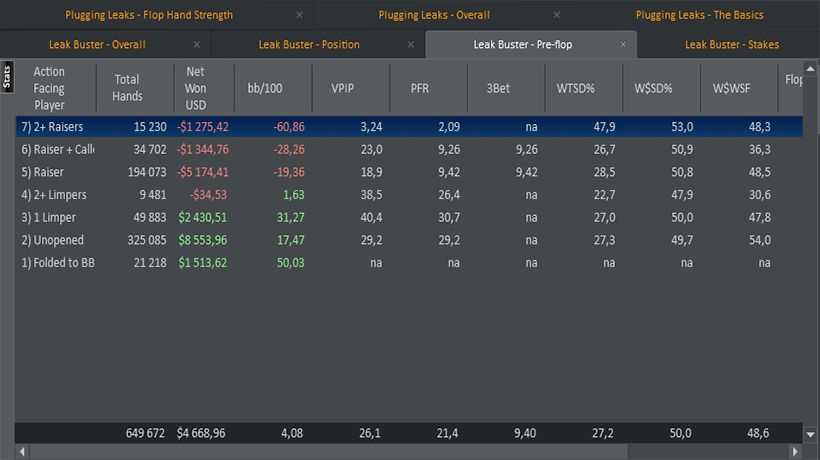Image resolution: width=820 pixels, height=460 pixels.
Task: Select the 1) Folded to BB row
Action: (x=409, y=262)
